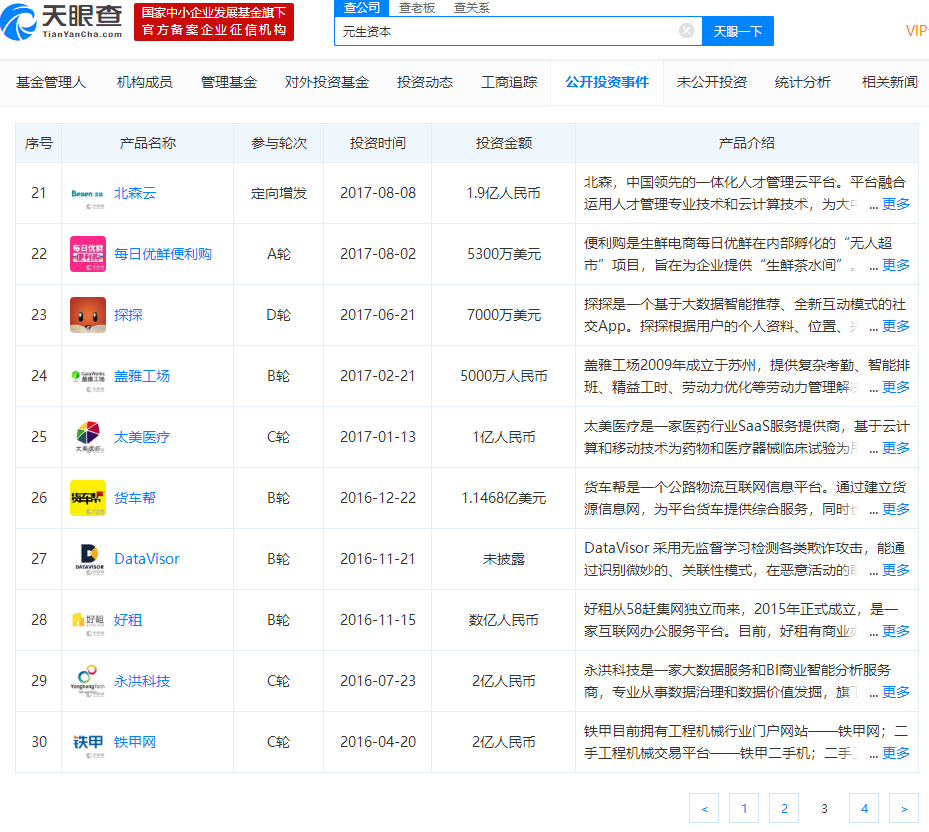The width and height of the screenshot is (929, 832).
Task: Expand 更多 for 北森云 description
Action: pyautogui.click(x=896, y=204)
